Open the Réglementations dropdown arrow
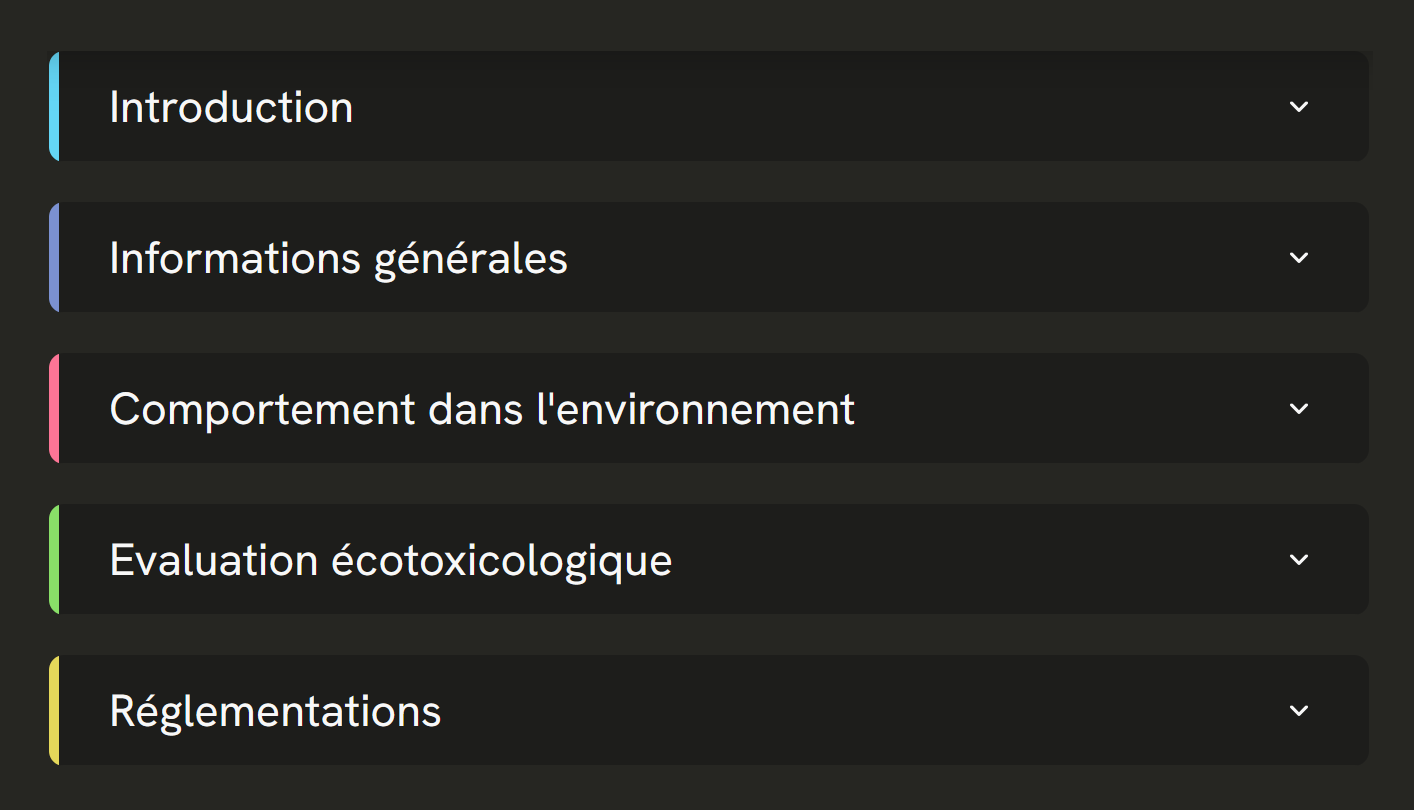The height and width of the screenshot is (810, 1414). (x=1298, y=710)
